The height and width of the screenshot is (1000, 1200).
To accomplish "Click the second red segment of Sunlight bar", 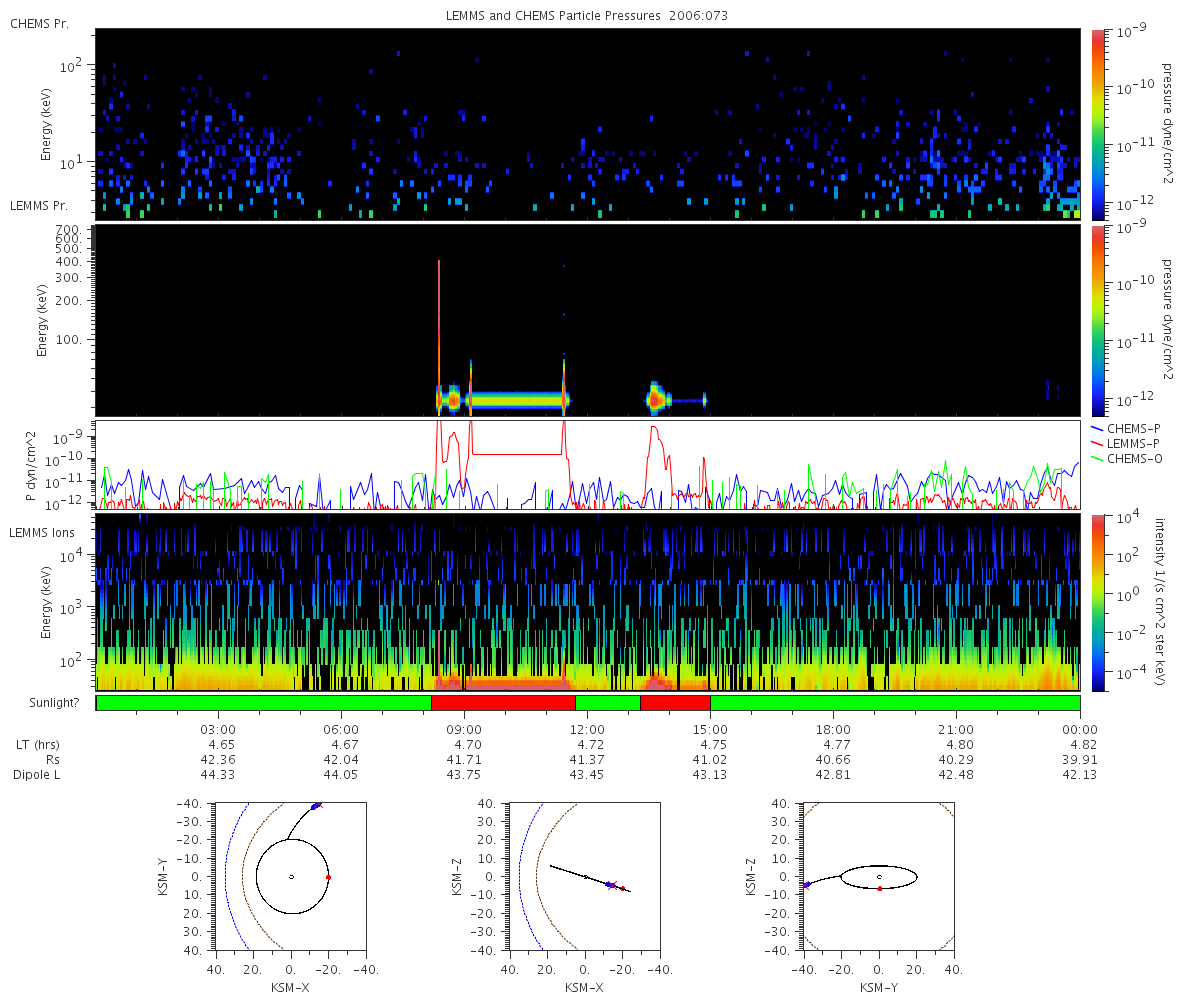I will click(x=675, y=703).
